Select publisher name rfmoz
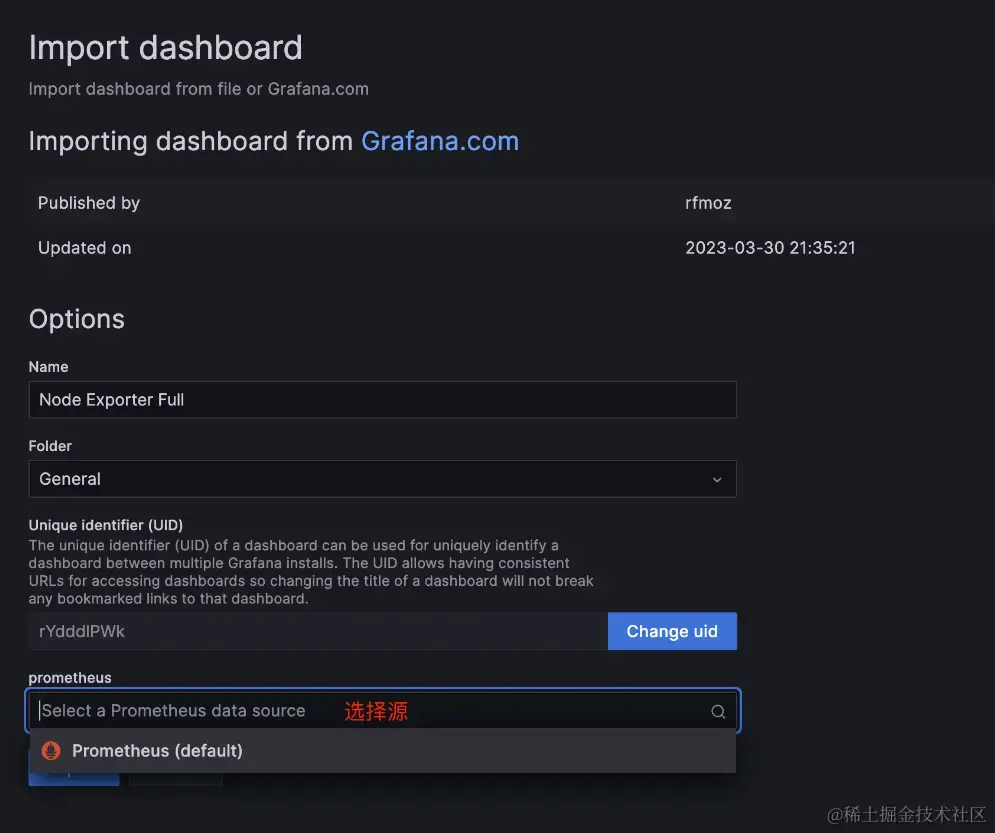The image size is (995, 833). point(708,203)
